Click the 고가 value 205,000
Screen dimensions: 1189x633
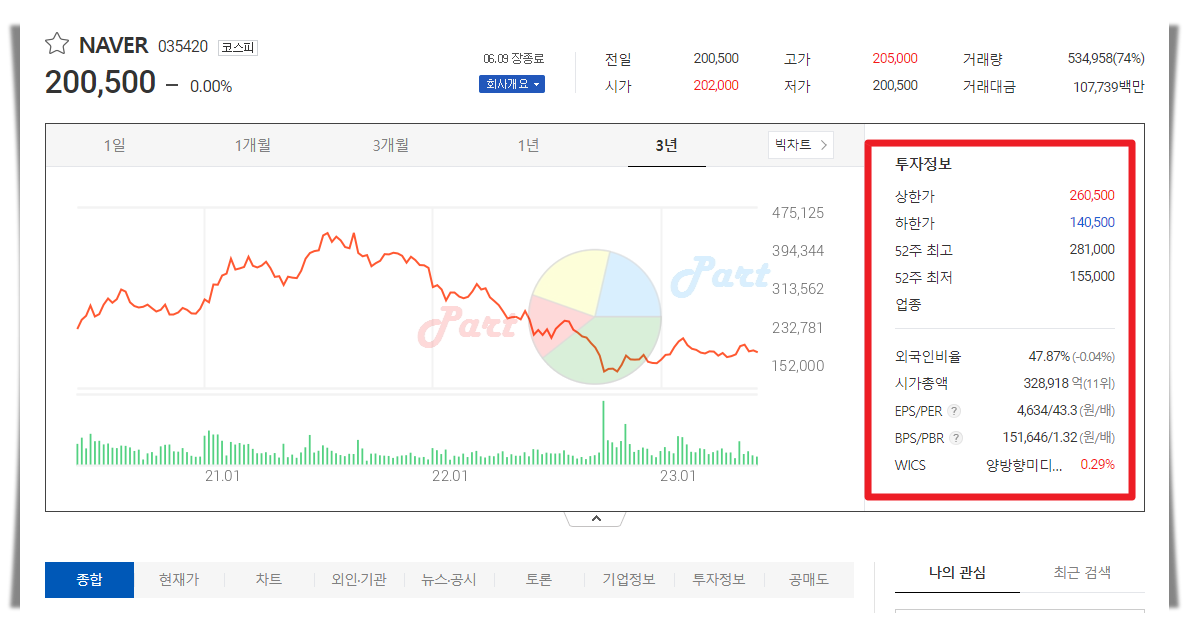(x=895, y=58)
